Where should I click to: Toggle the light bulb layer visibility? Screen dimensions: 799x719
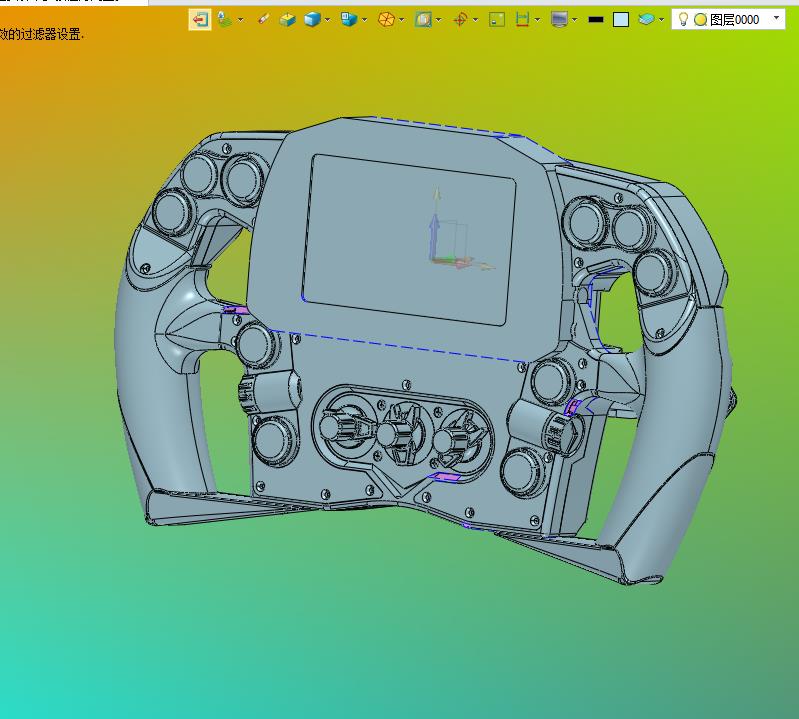click(x=683, y=19)
